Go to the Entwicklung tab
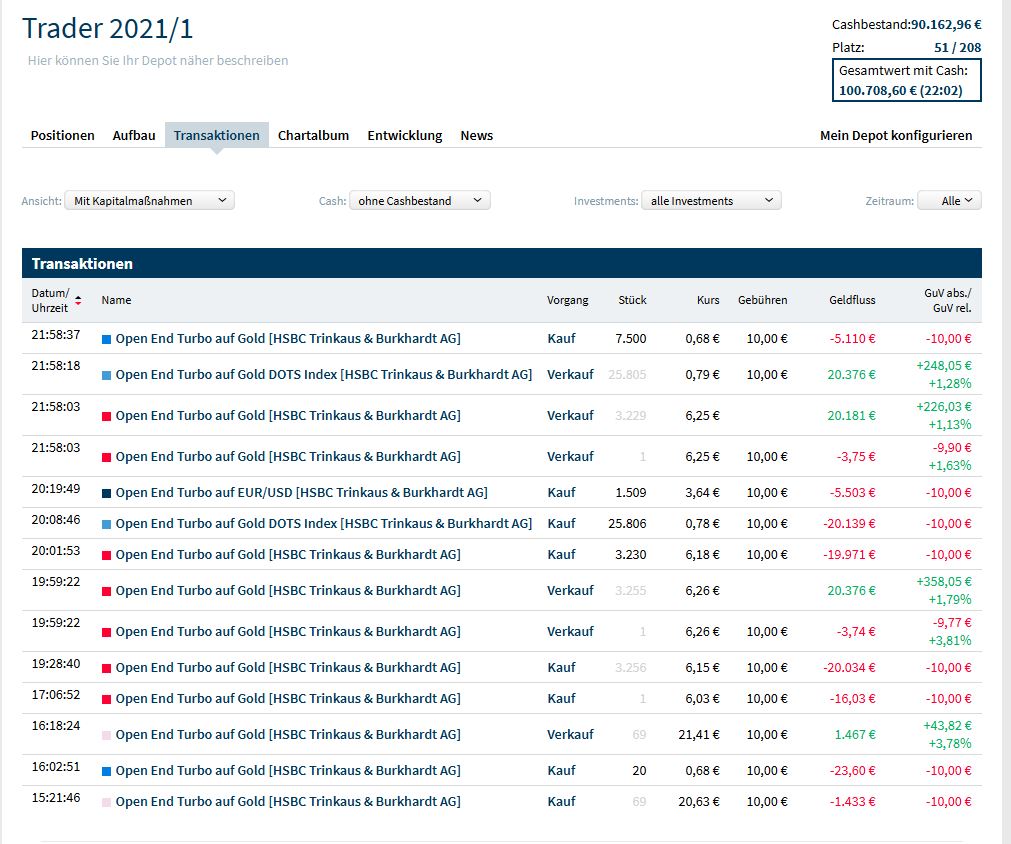 click(x=404, y=135)
